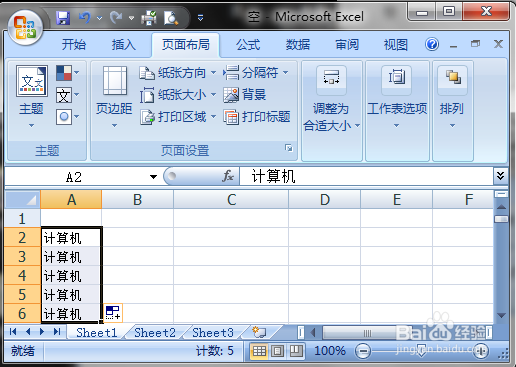Open theme effects dropdown
Image resolution: width=516 pixels, height=367 pixels.
coord(68,117)
